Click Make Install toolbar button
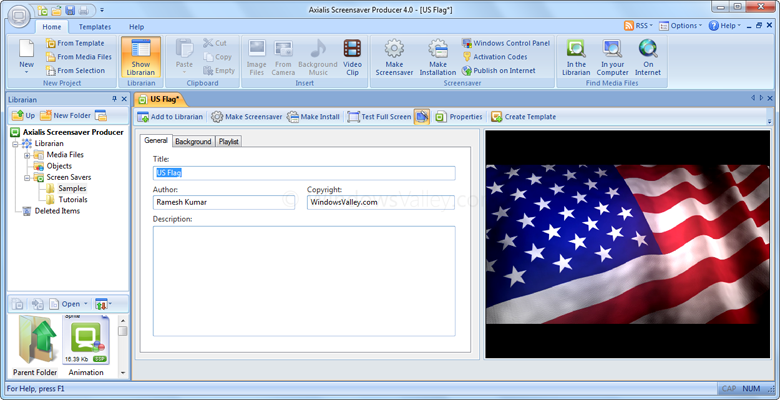Viewport: 780px width, 400px height. coord(314,117)
